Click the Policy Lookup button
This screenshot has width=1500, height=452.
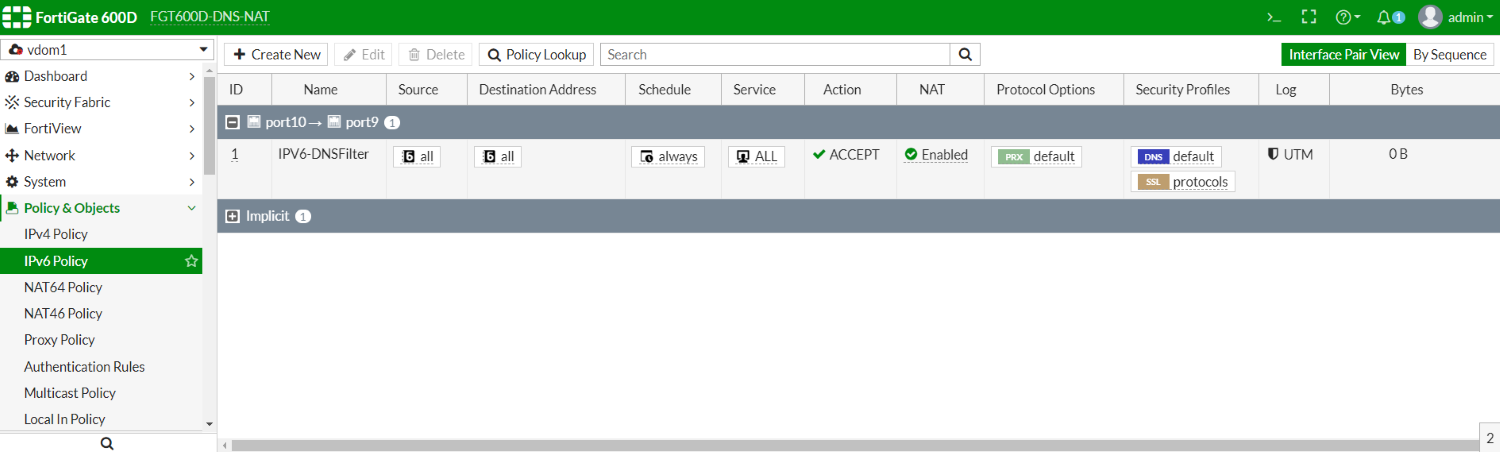(x=536, y=54)
